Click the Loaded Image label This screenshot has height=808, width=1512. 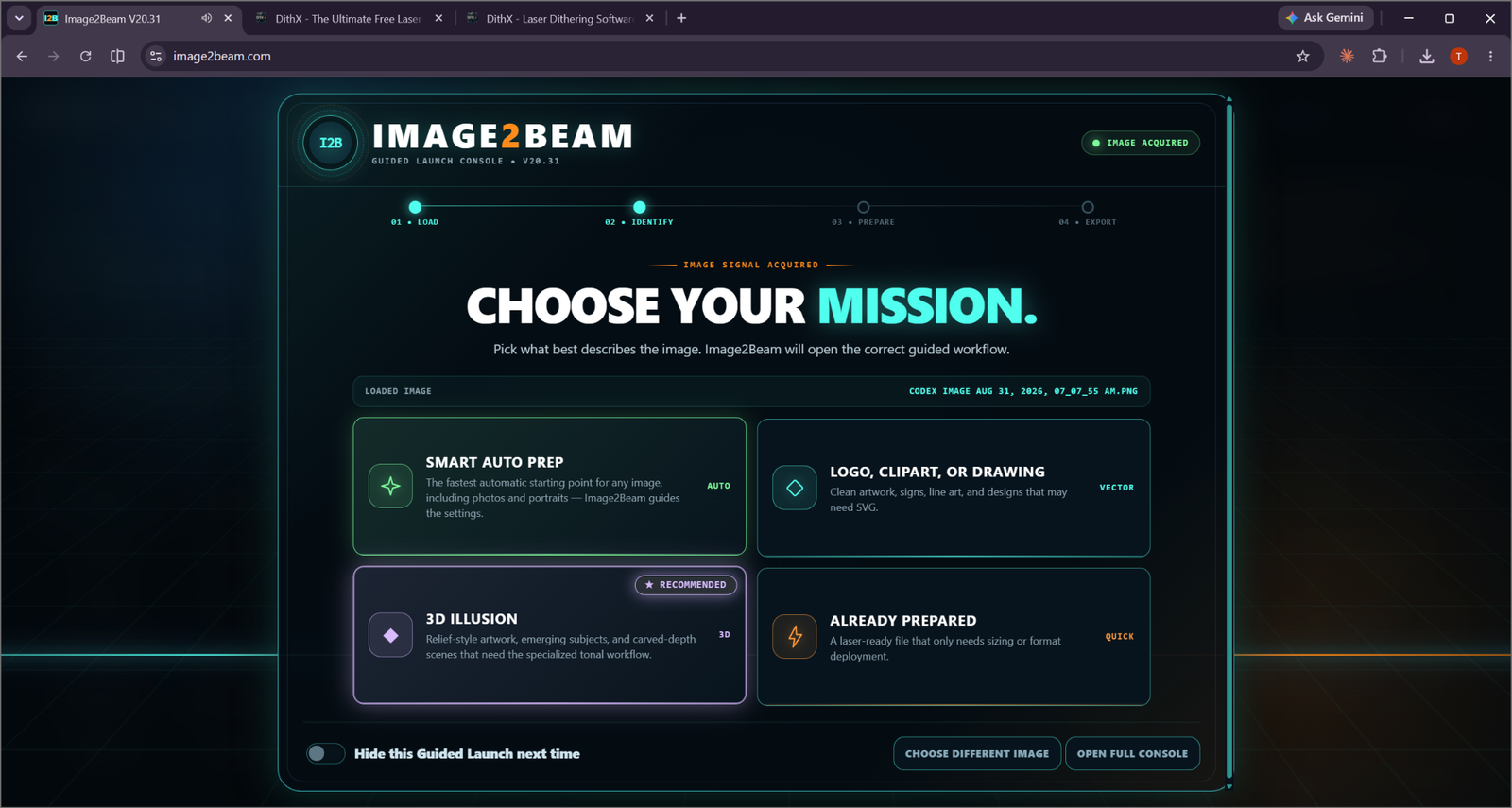[398, 391]
